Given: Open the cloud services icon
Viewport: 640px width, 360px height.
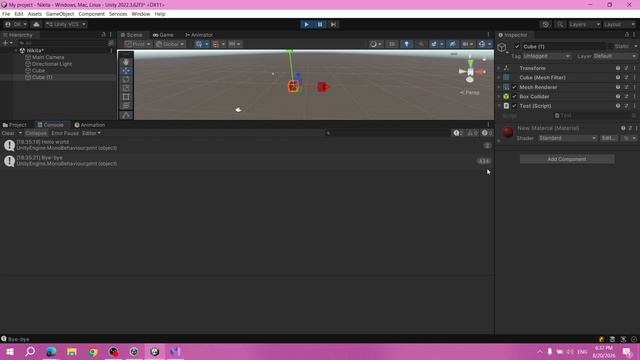Looking at the screenshot, I should coord(36,24).
